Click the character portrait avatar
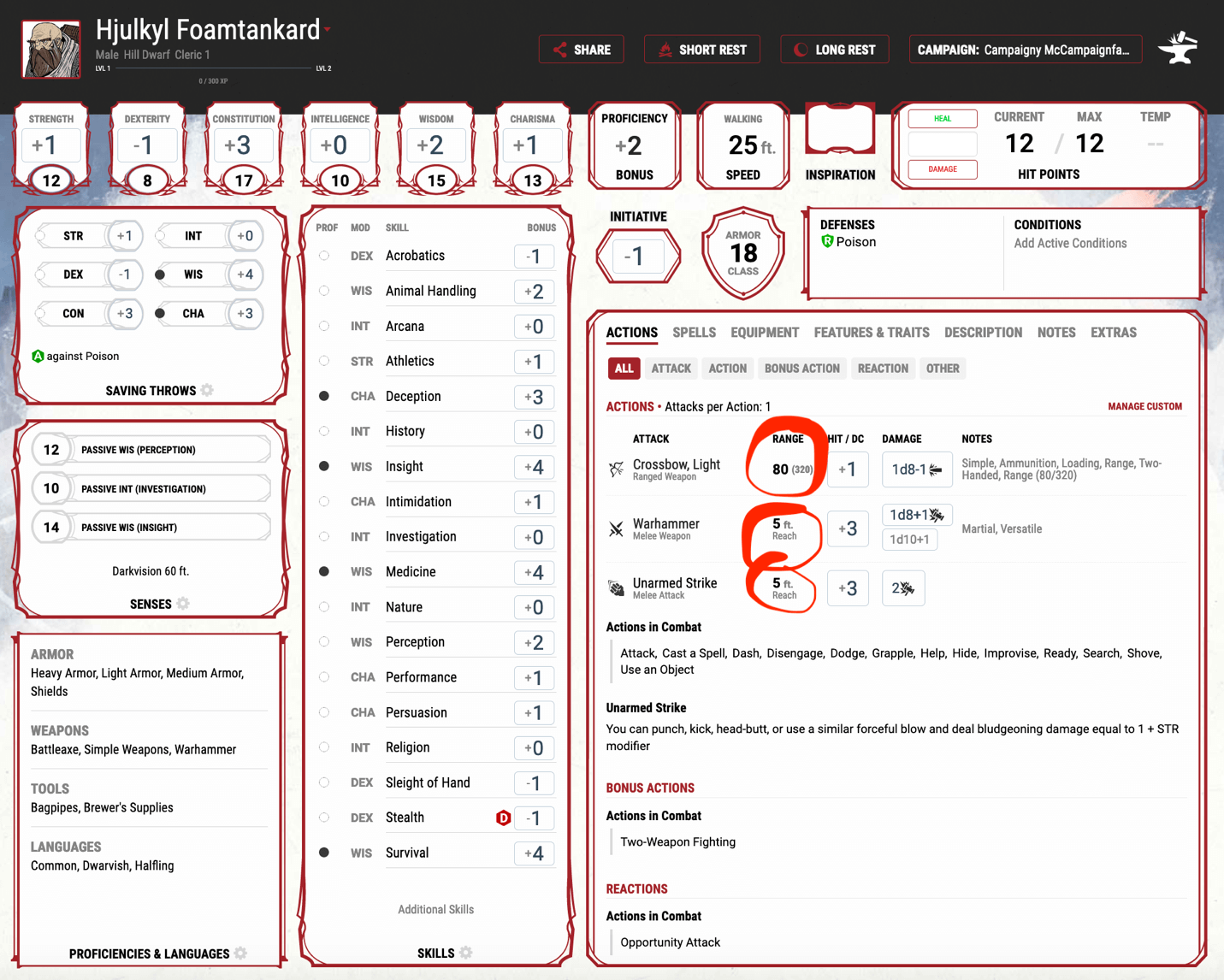 51,50
